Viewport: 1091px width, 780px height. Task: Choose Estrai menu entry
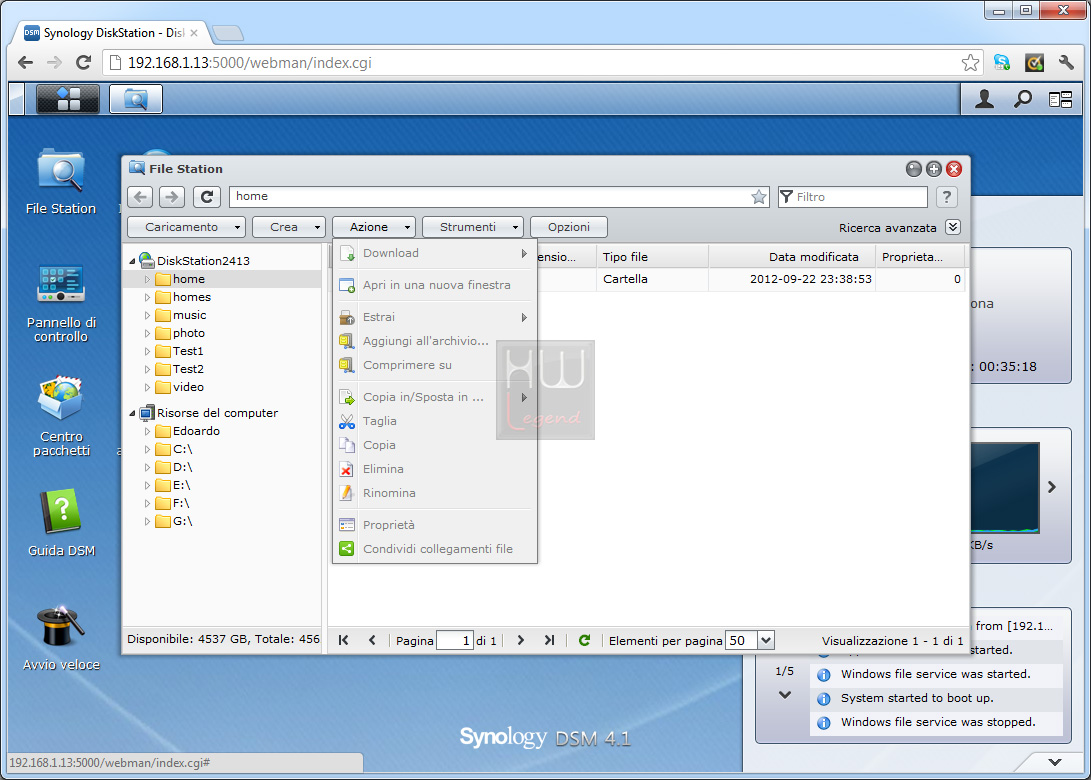click(435, 317)
